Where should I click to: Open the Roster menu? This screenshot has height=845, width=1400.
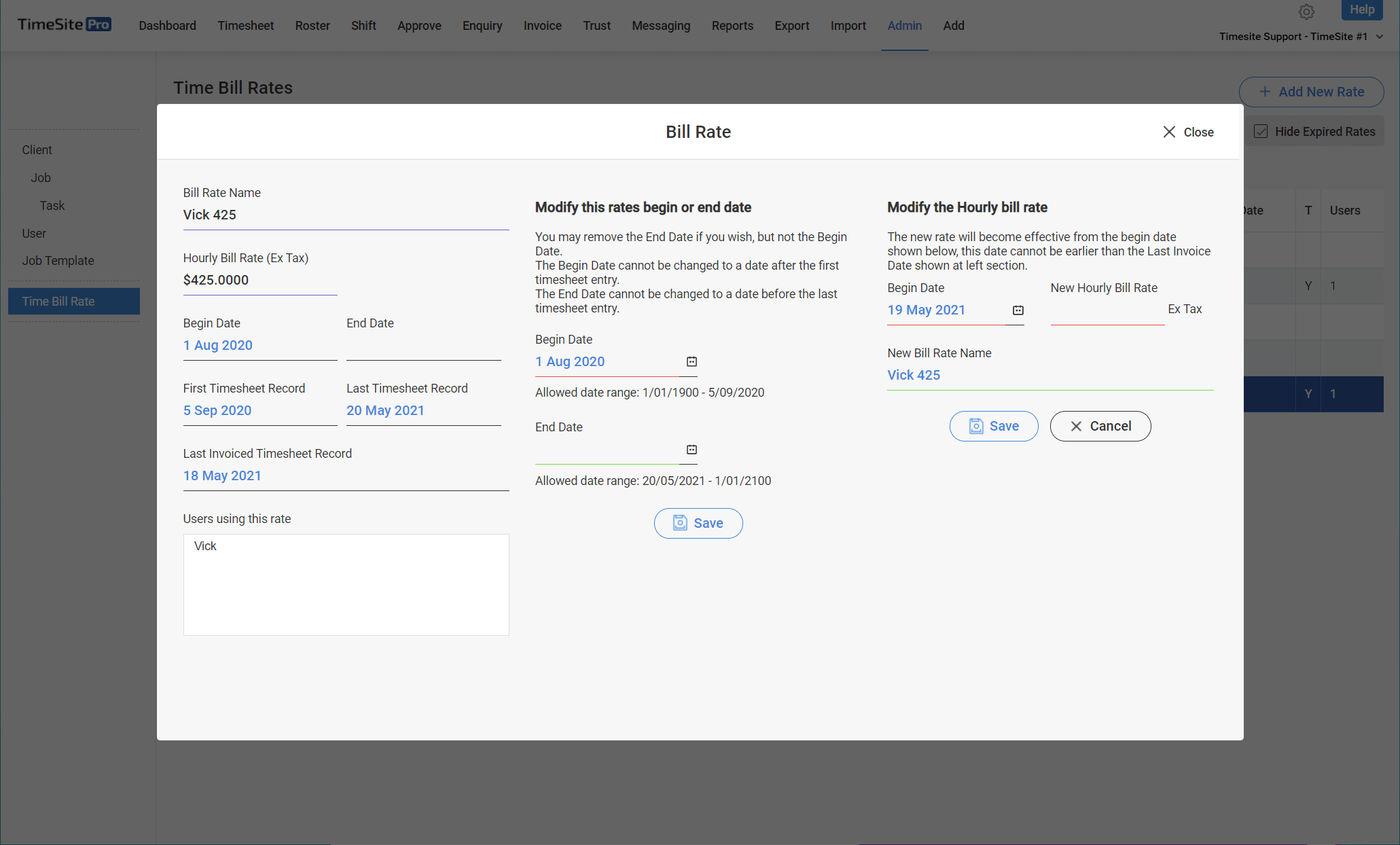(312, 25)
